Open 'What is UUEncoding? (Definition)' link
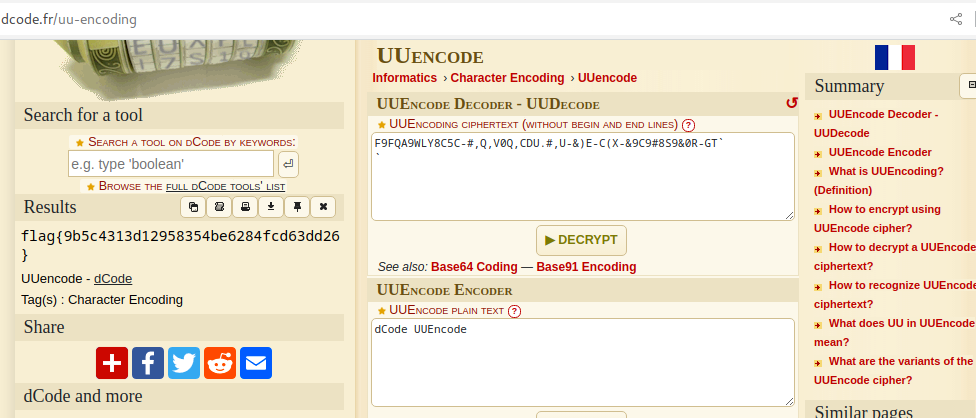 (879, 181)
